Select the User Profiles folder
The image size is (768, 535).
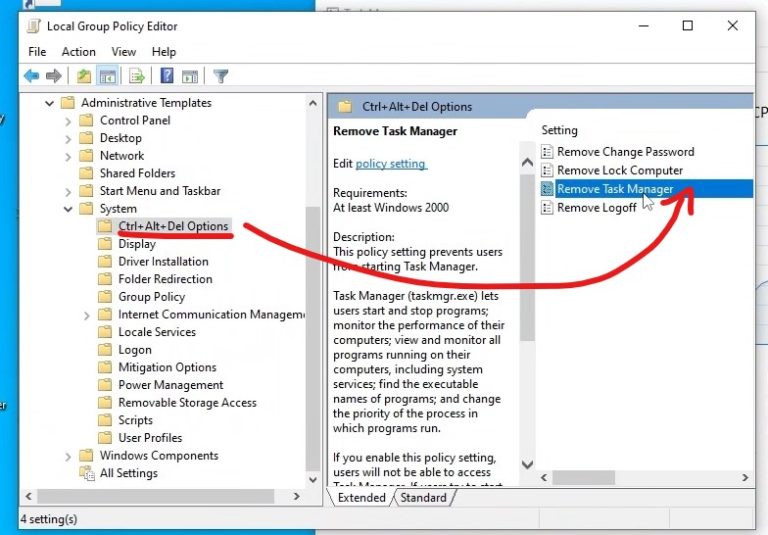coord(150,438)
